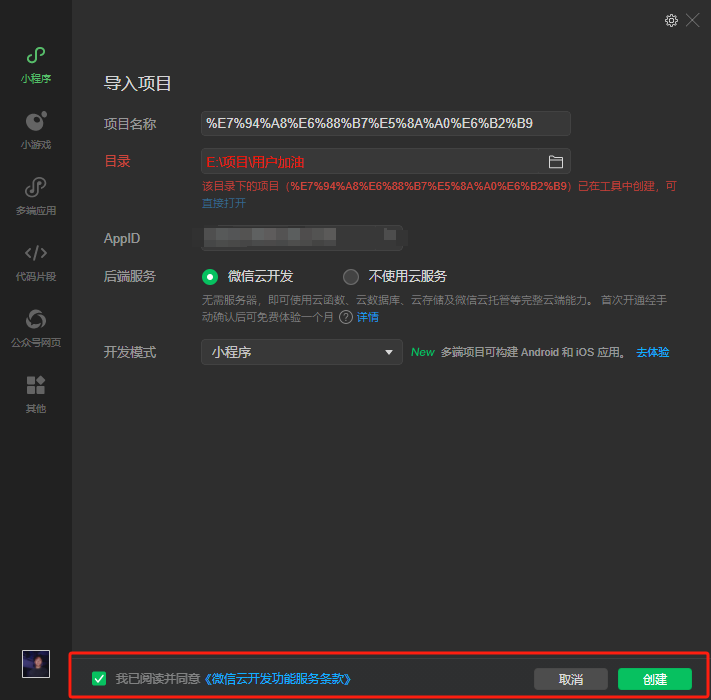This screenshot has height=700, width=711.
Task: Click the green 创建 button
Action: pos(655,679)
